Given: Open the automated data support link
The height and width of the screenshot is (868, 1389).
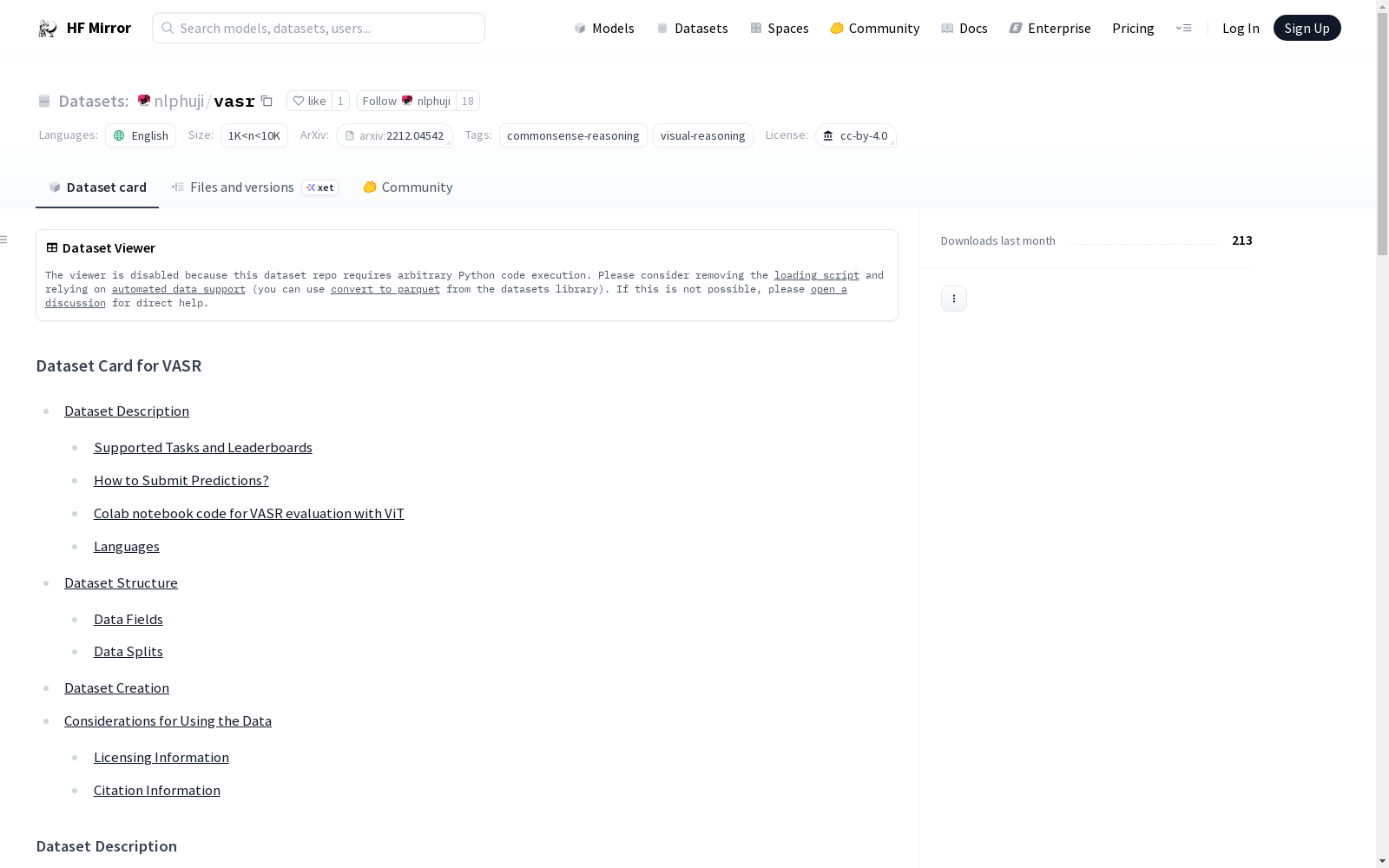Looking at the screenshot, I should tap(179, 289).
